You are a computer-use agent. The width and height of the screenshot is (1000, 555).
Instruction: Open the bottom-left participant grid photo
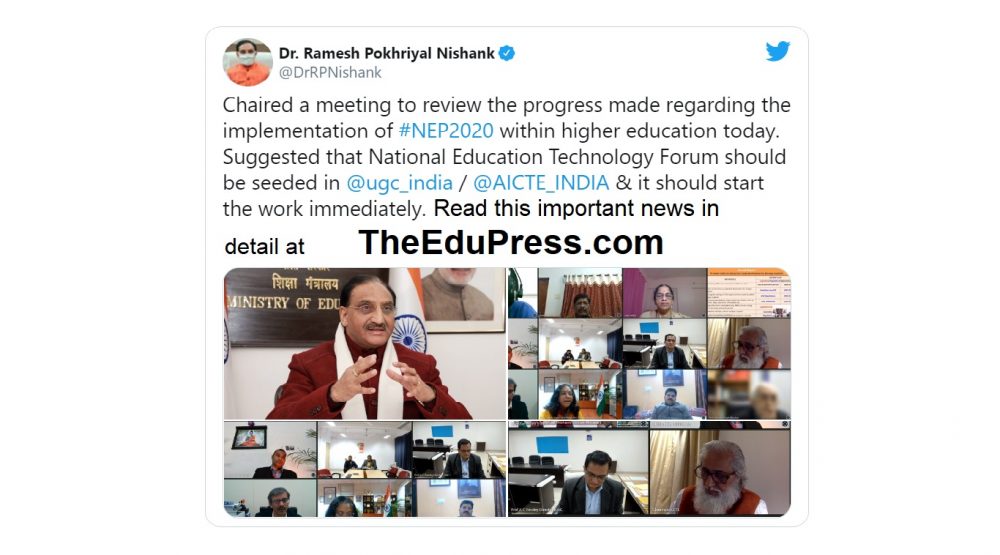click(365, 469)
